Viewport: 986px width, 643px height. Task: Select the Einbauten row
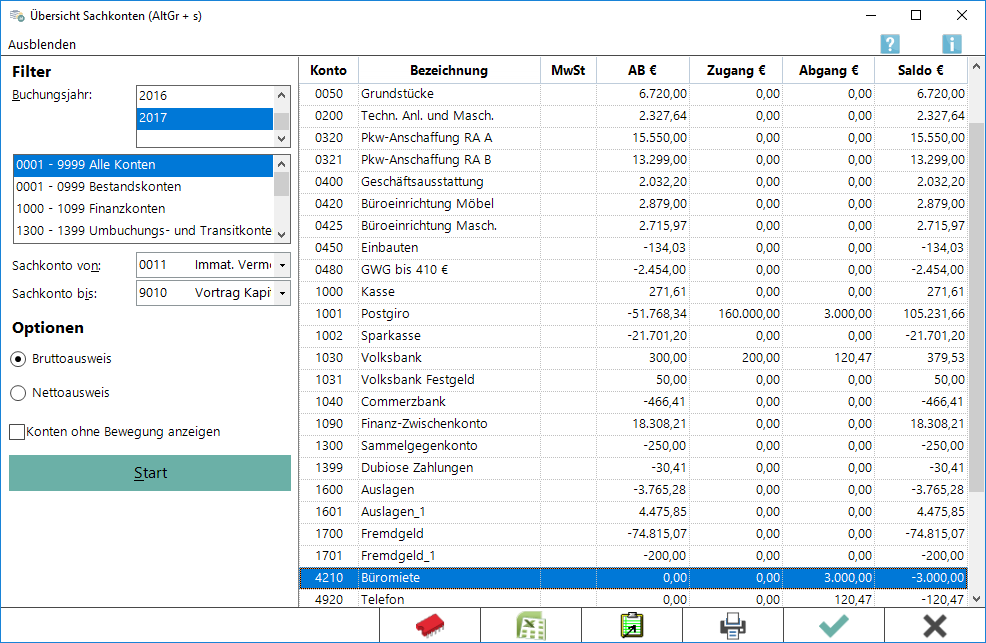point(633,248)
